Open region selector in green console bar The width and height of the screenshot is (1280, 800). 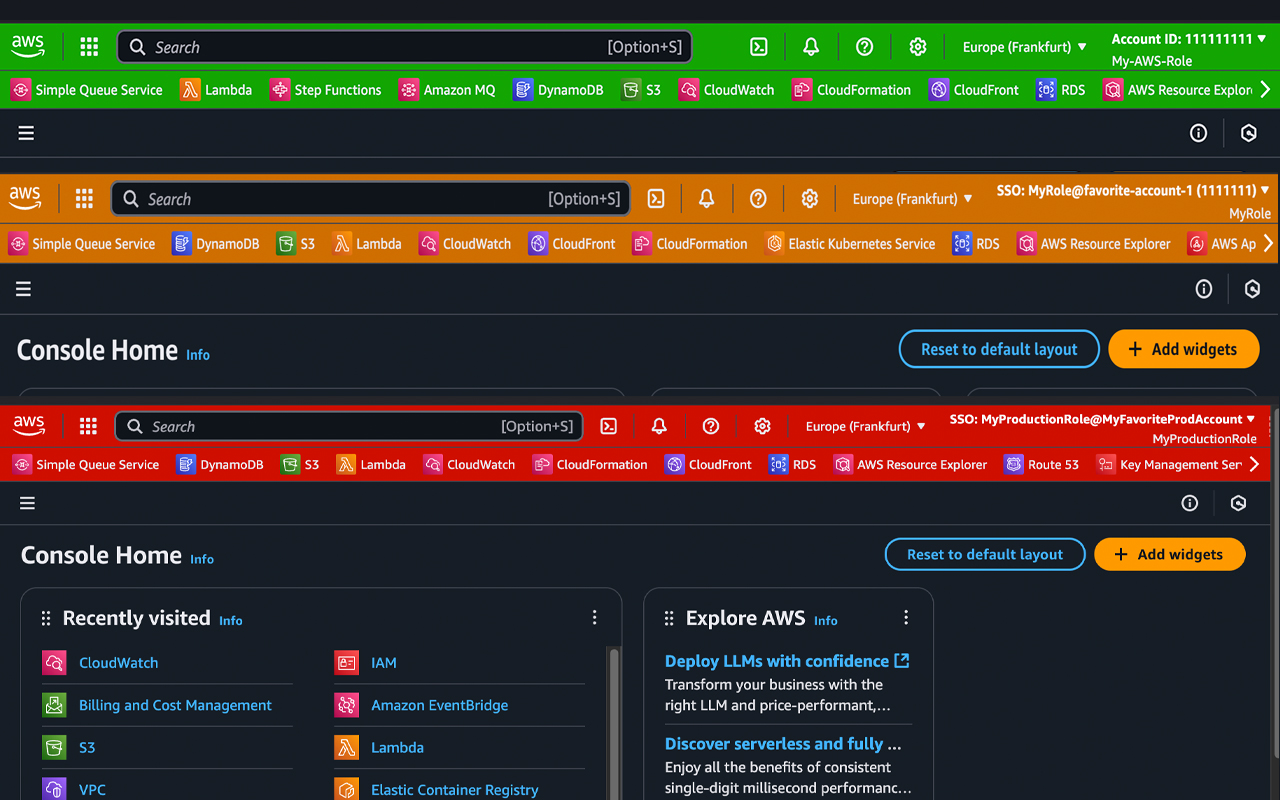coord(1024,47)
